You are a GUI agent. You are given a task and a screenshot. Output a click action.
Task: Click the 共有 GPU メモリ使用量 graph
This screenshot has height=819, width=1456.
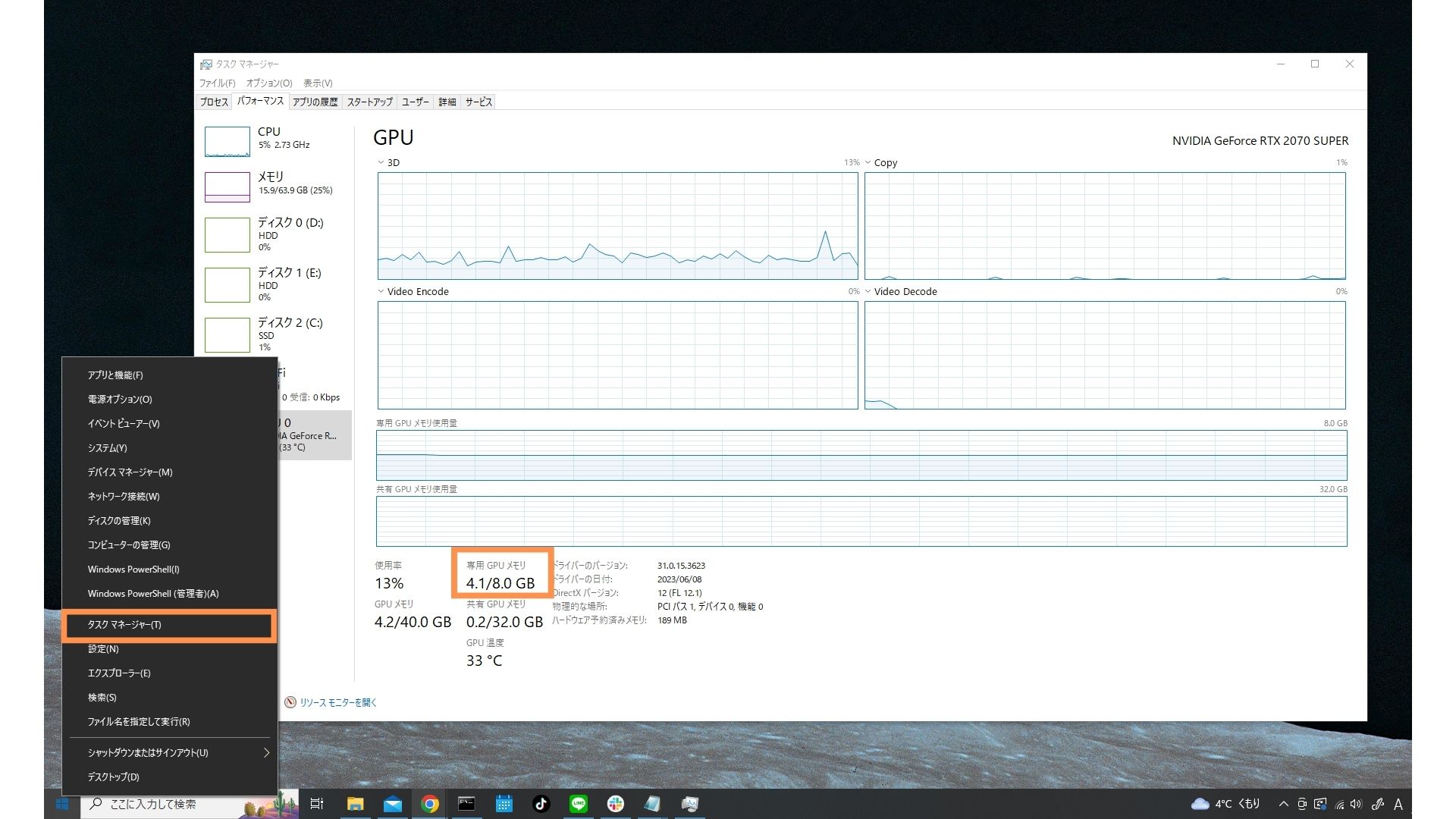click(x=861, y=521)
